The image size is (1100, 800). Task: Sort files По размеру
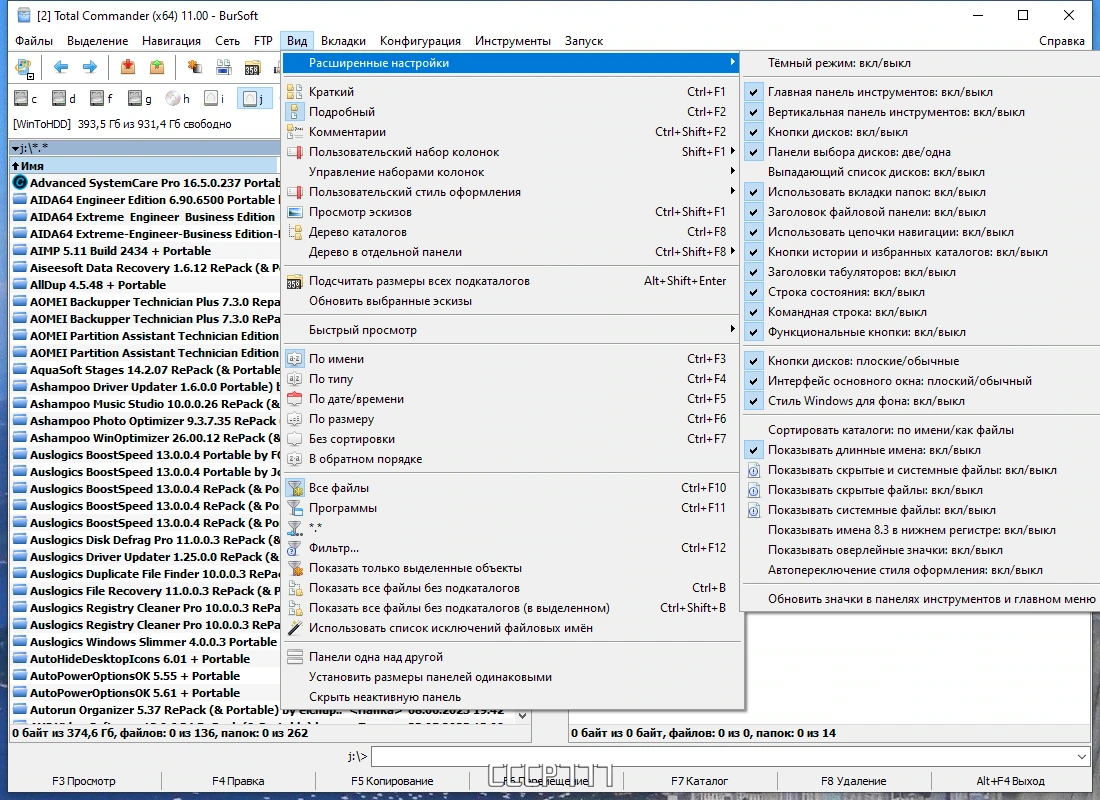[x=512, y=418]
